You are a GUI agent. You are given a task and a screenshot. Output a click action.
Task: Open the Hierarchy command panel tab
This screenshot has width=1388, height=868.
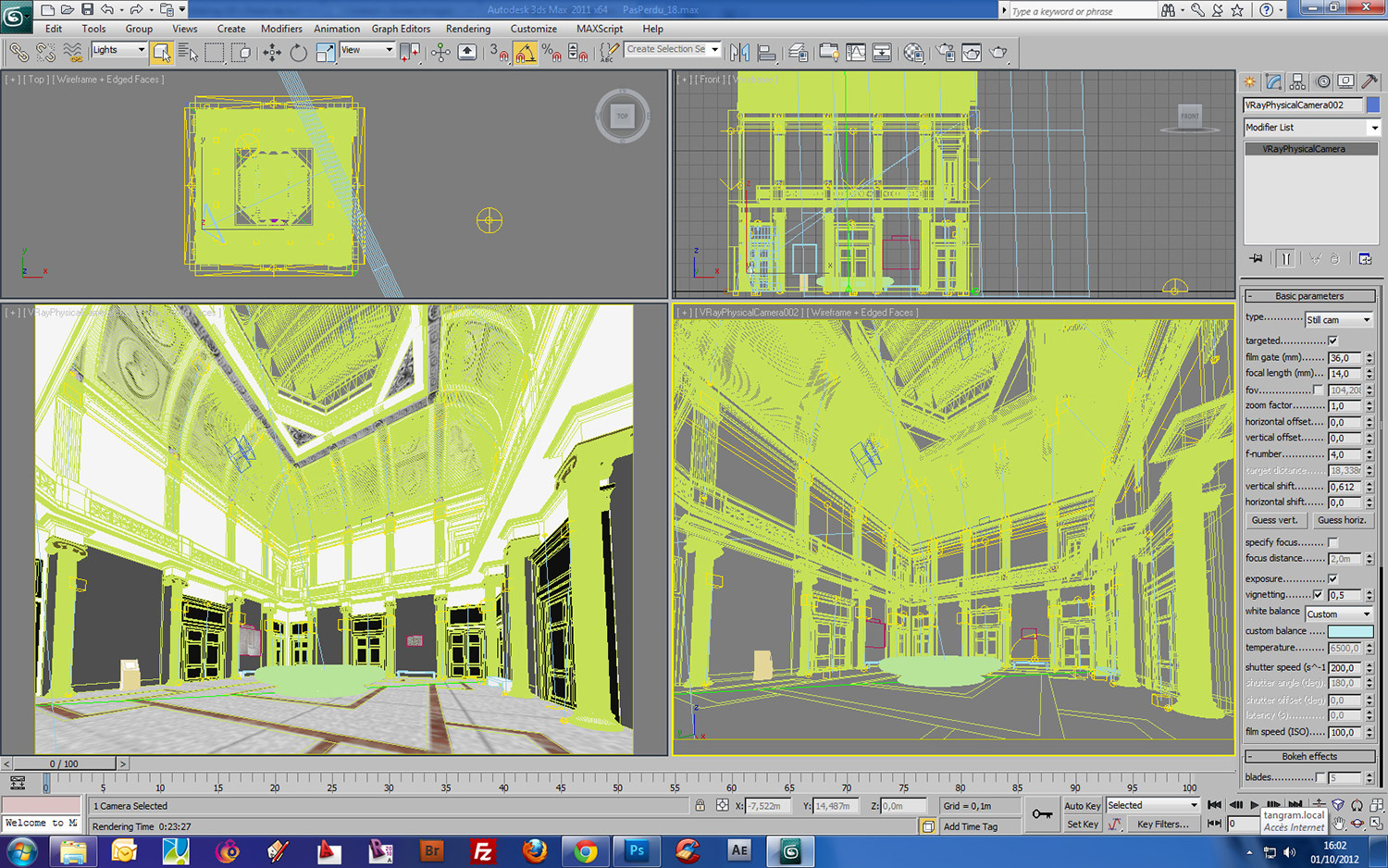(1298, 81)
